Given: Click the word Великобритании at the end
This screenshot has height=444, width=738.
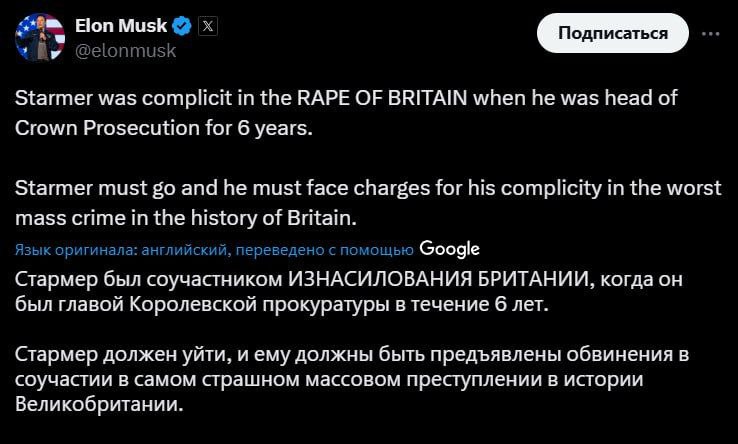Looking at the screenshot, I should point(100,406).
